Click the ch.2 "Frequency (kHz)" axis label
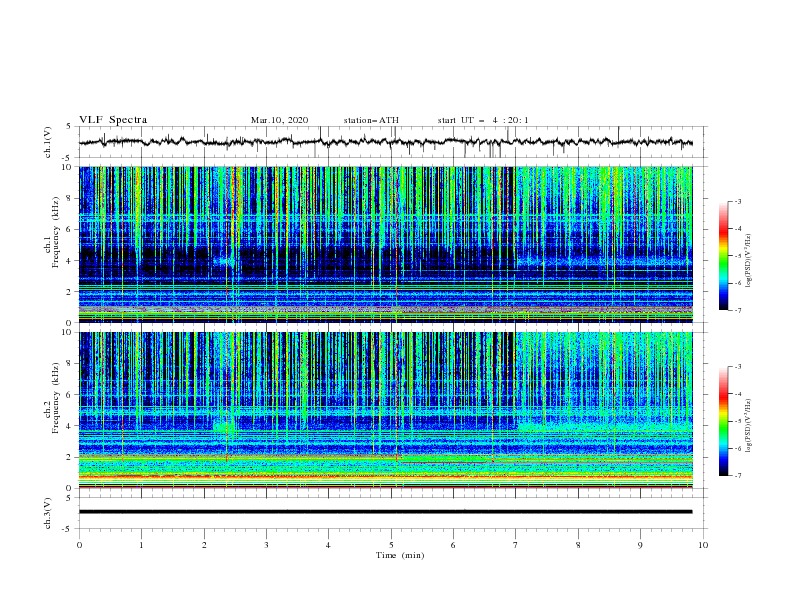Viewport: 792px width, 612px height. 56,397
